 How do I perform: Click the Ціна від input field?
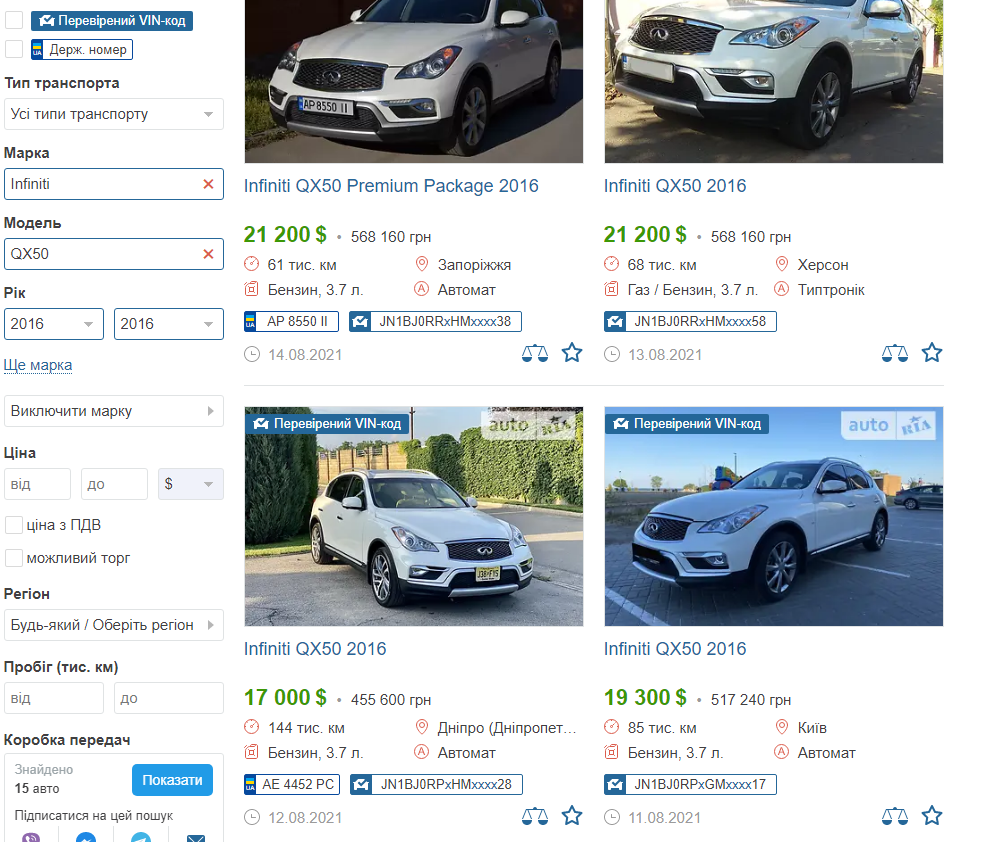(38, 484)
